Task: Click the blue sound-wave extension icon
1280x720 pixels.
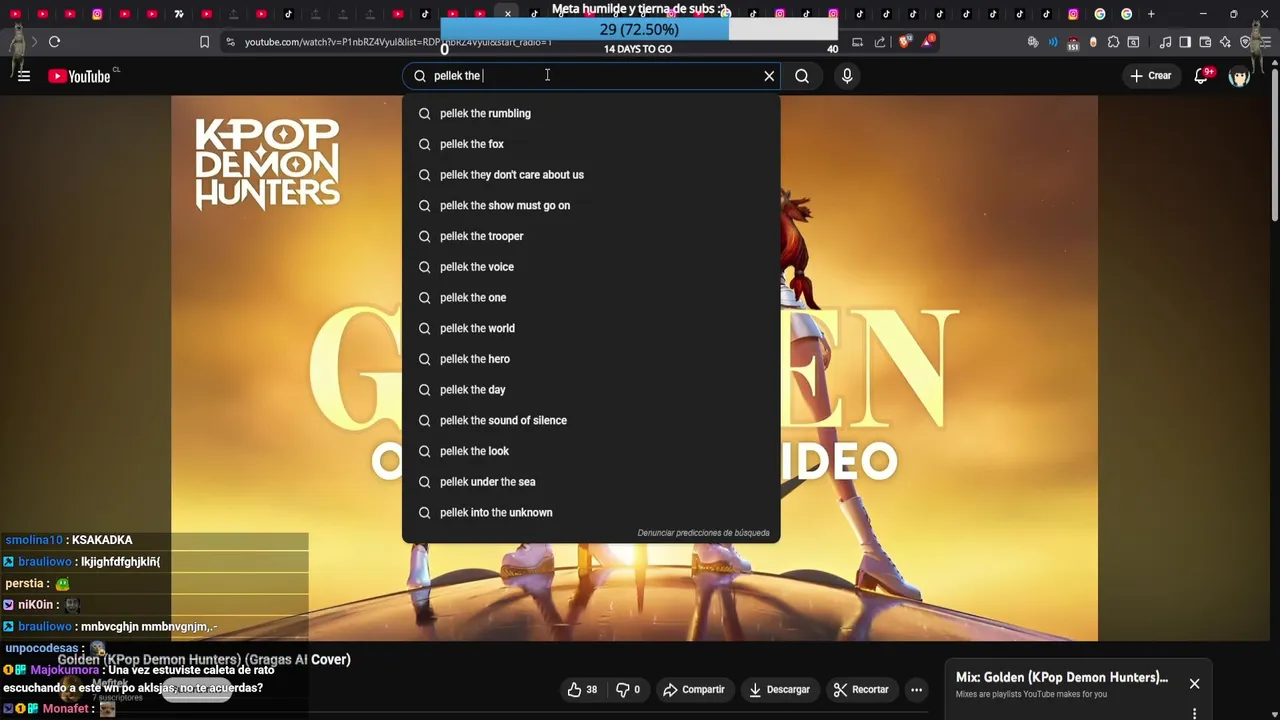Action: [1053, 42]
